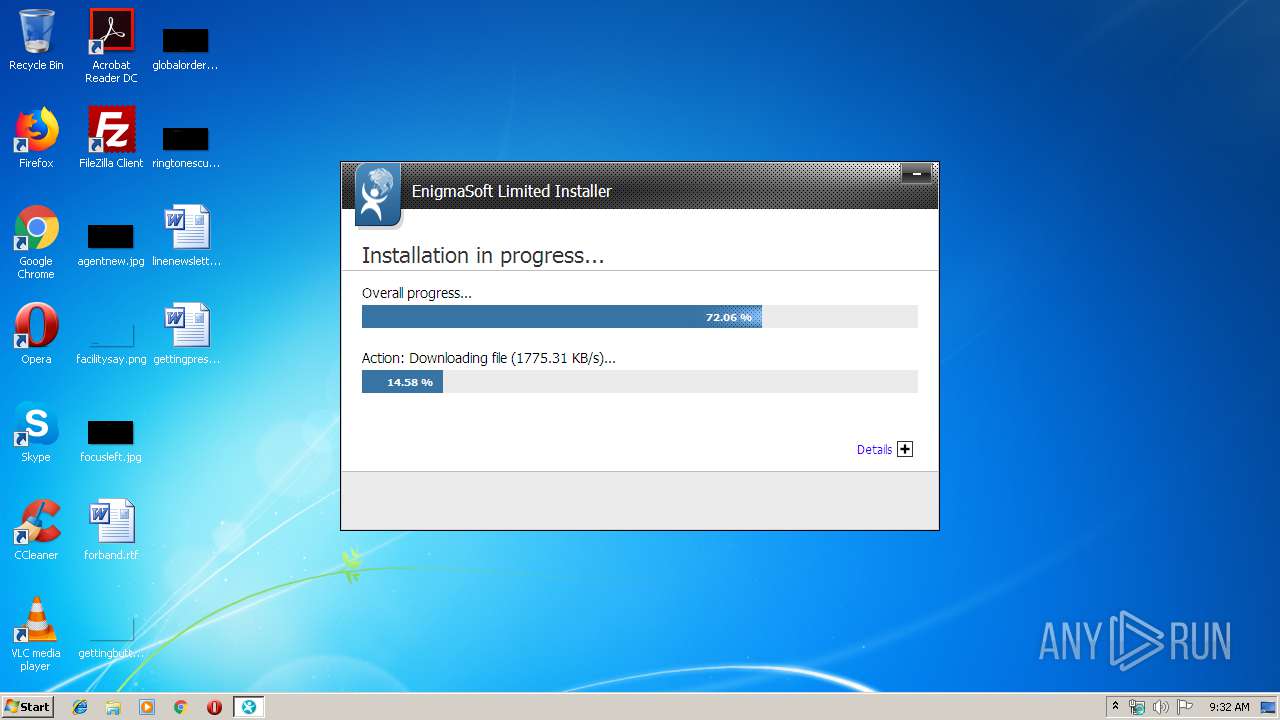Click Show desktop button on taskbar
Viewport: 1280px width, 720px height.
(x=1270, y=707)
